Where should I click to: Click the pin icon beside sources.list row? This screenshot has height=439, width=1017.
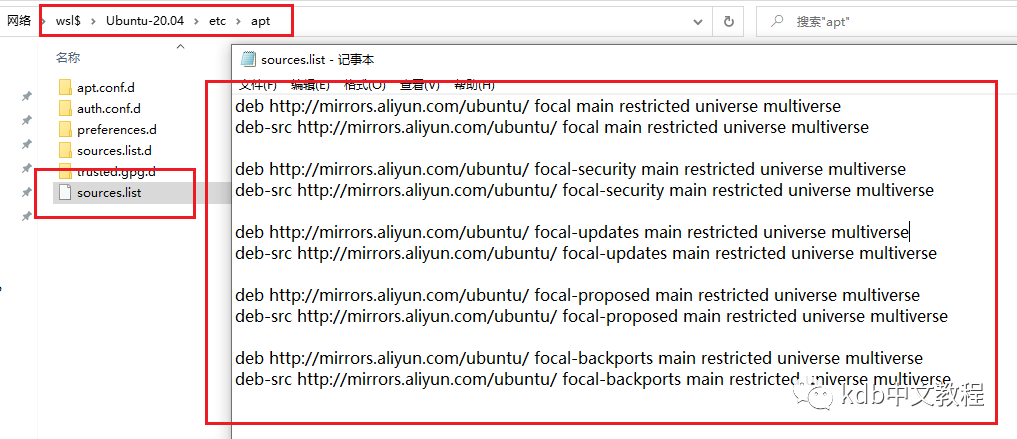point(27,192)
